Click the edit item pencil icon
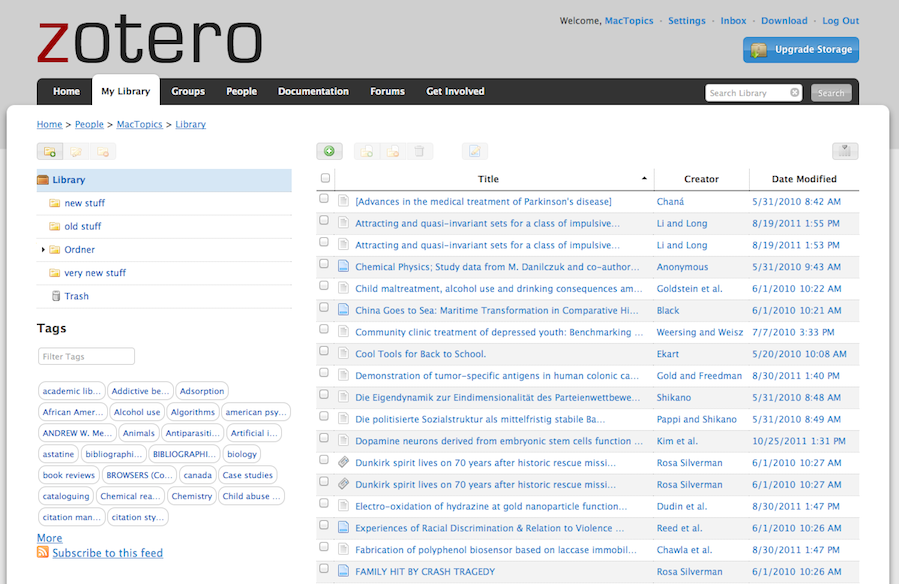The width and height of the screenshot is (899, 584). (x=475, y=151)
